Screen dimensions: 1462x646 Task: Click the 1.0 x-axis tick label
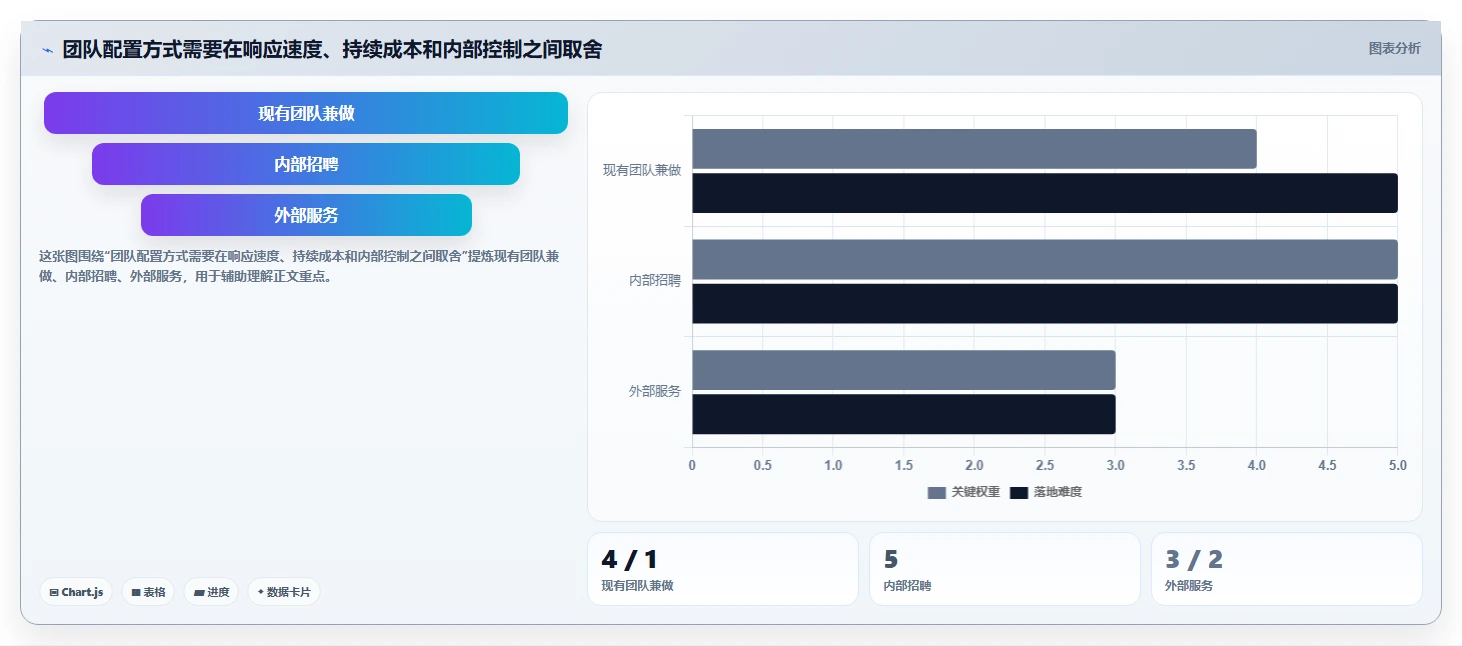[833, 465]
